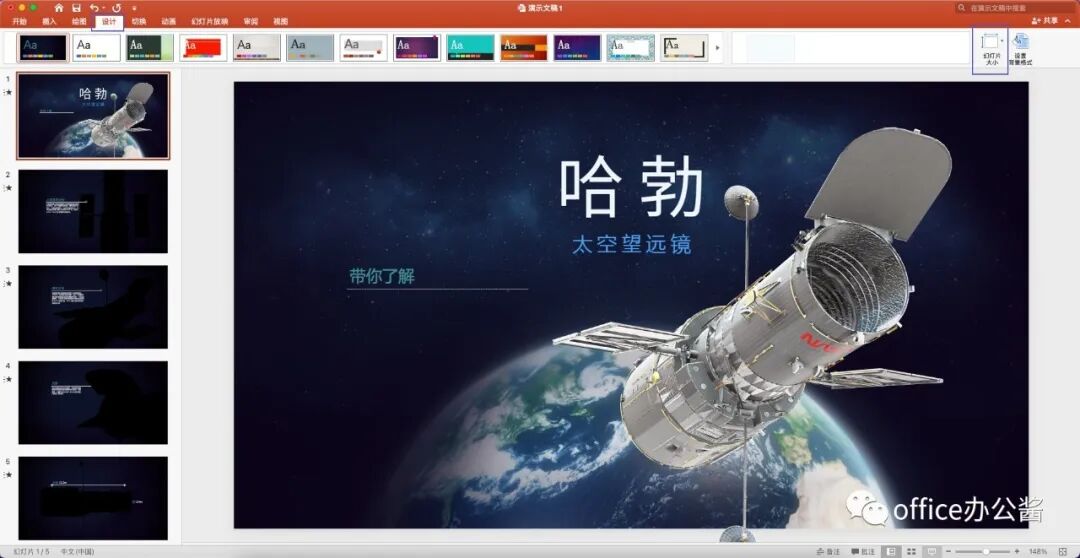1080x558 pixels.
Task: Expand the themes gallery arrow
Action: pos(718,48)
